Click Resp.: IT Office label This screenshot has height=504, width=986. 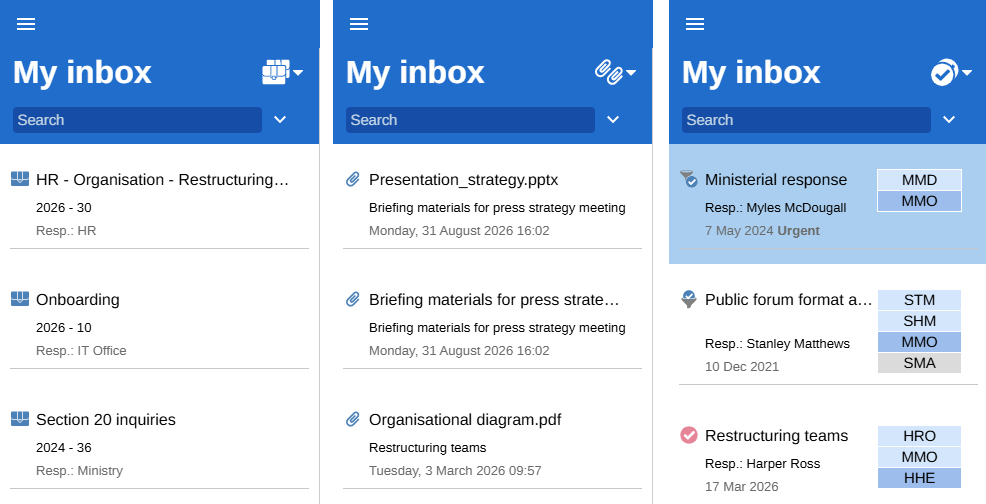click(81, 351)
